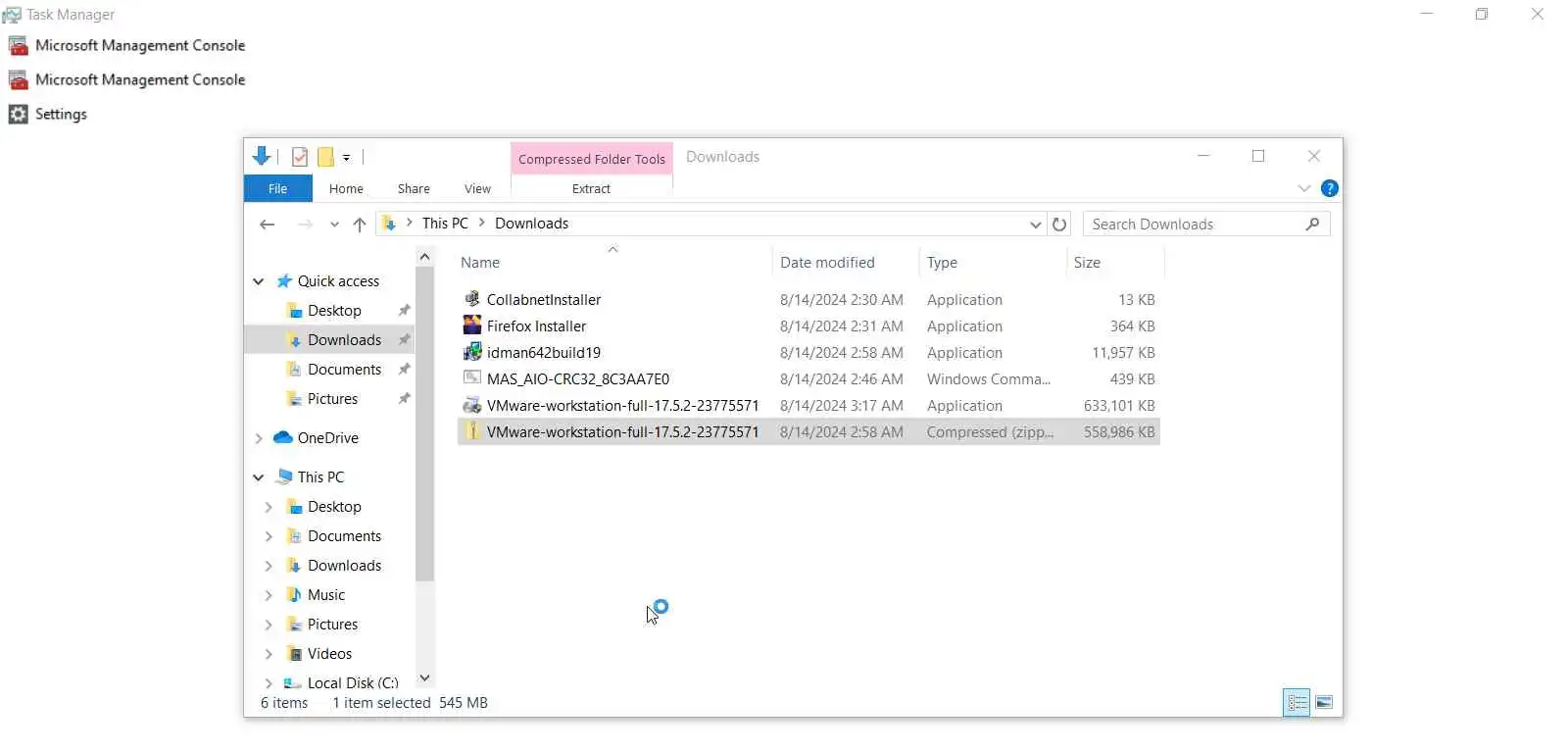Go back with the Back arrow
The width and height of the screenshot is (1568, 752).
coord(267,225)
